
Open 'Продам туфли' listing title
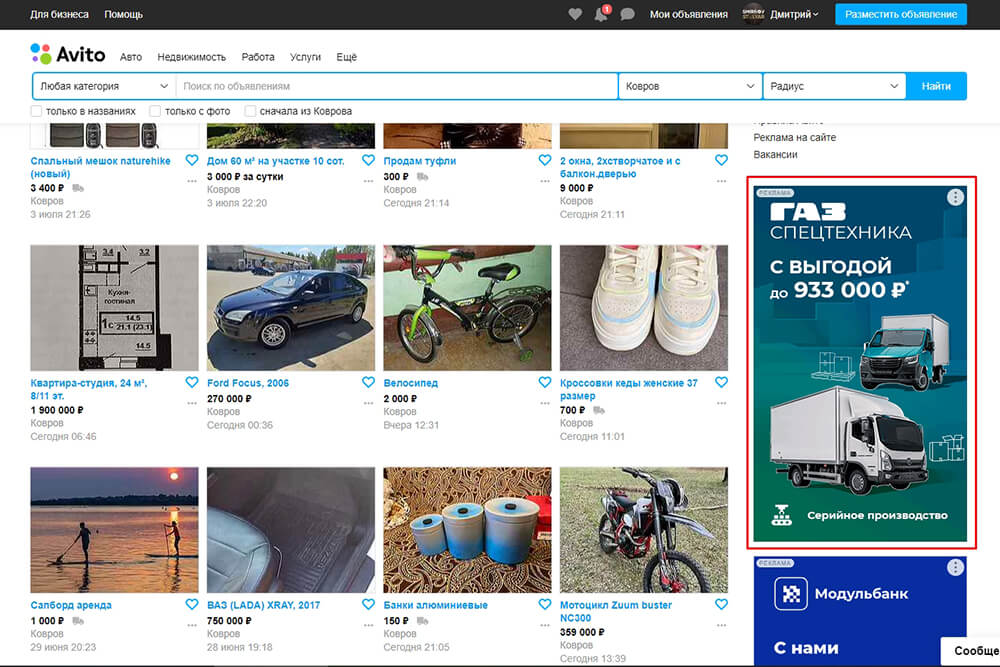pos(420,161)
